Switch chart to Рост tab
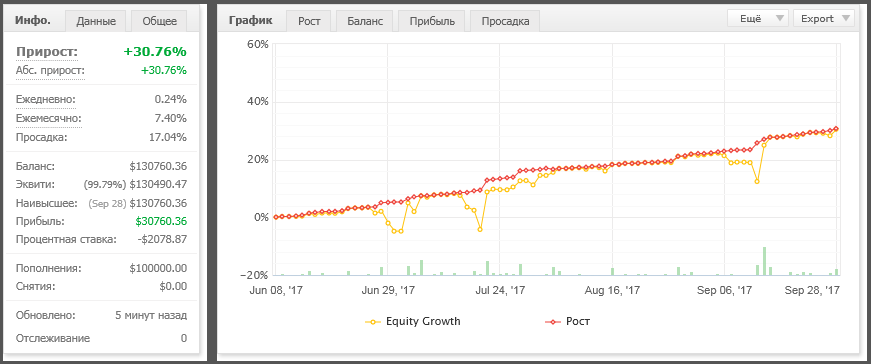Viewport: 871px width, 364px height. tap(308, 21)
